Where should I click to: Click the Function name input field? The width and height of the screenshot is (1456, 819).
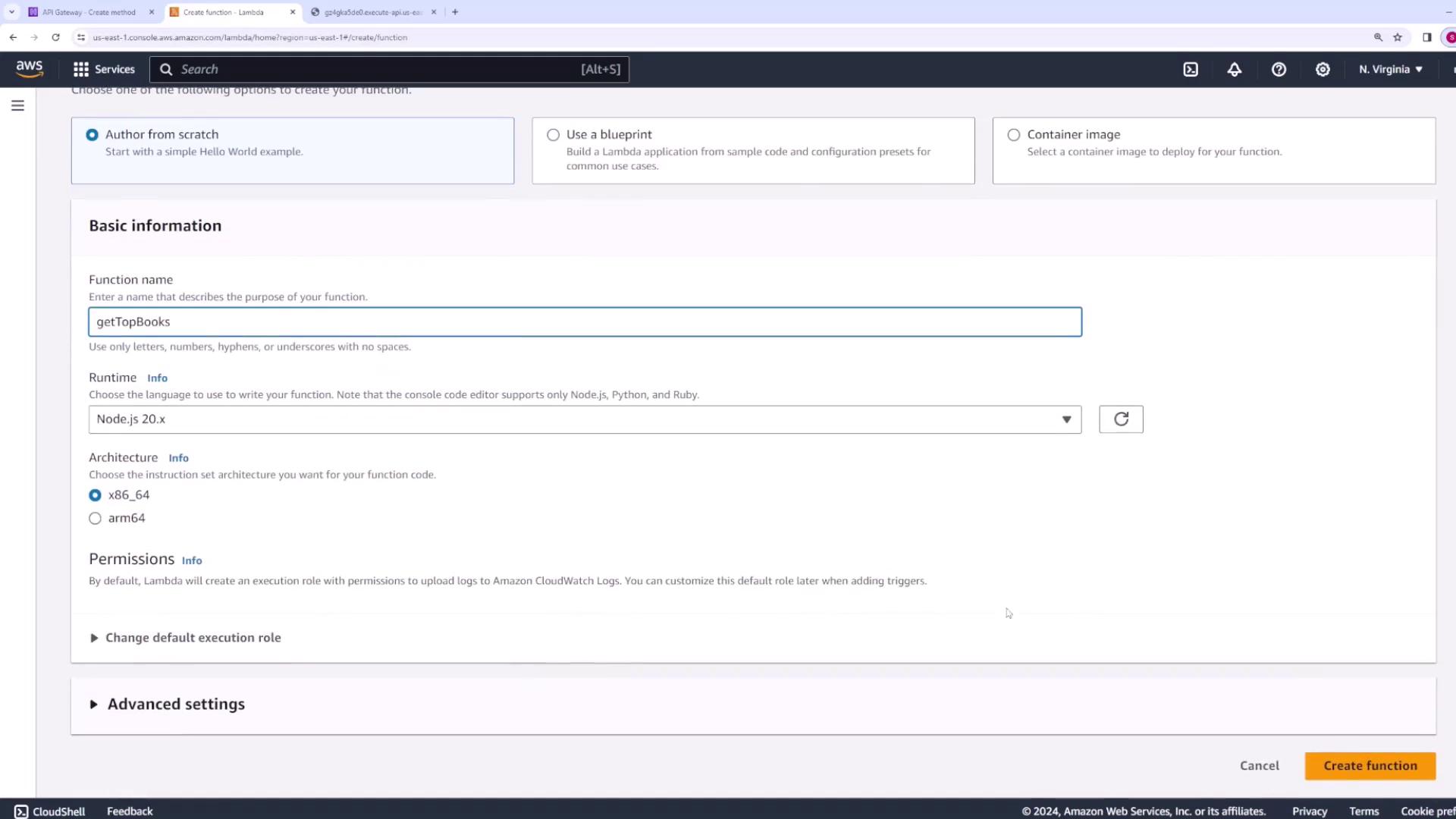(x=584, y=322)
